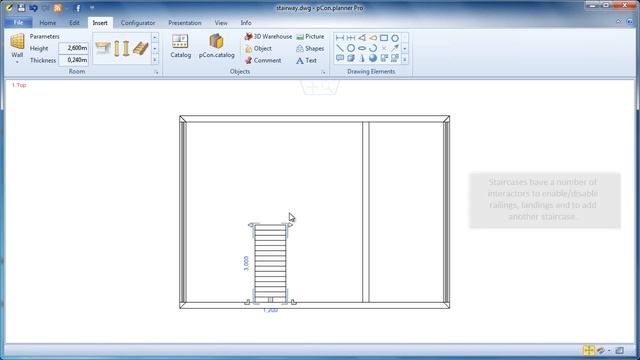
Task: Select the 3D cube drawing tool
Action: (351, 58)
